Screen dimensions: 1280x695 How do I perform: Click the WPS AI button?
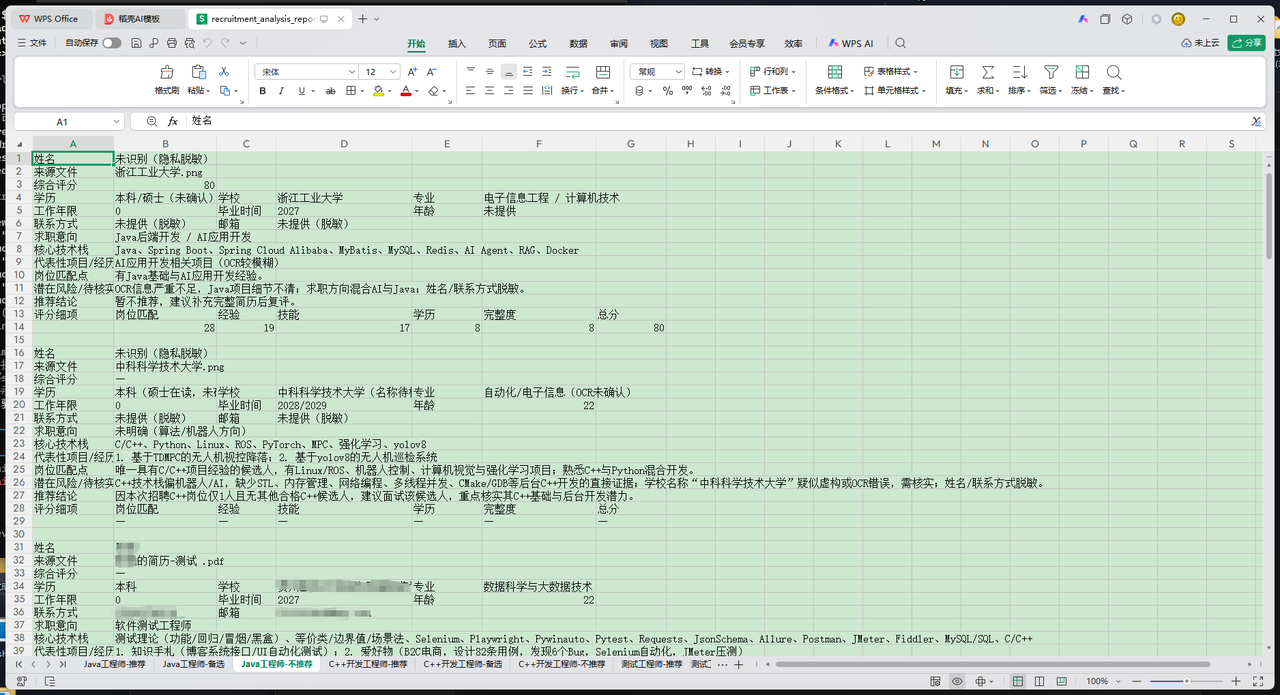click(x=850, y=44)
